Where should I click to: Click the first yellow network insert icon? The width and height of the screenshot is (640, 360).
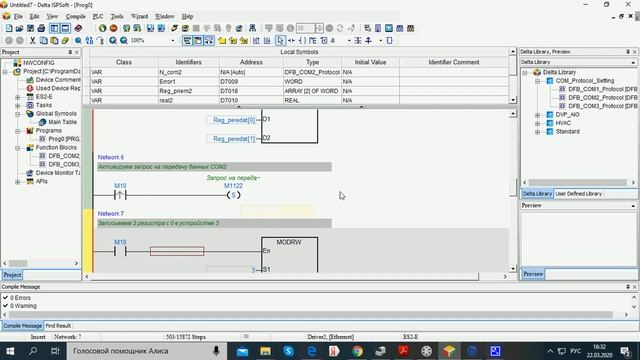coord(222,40)
